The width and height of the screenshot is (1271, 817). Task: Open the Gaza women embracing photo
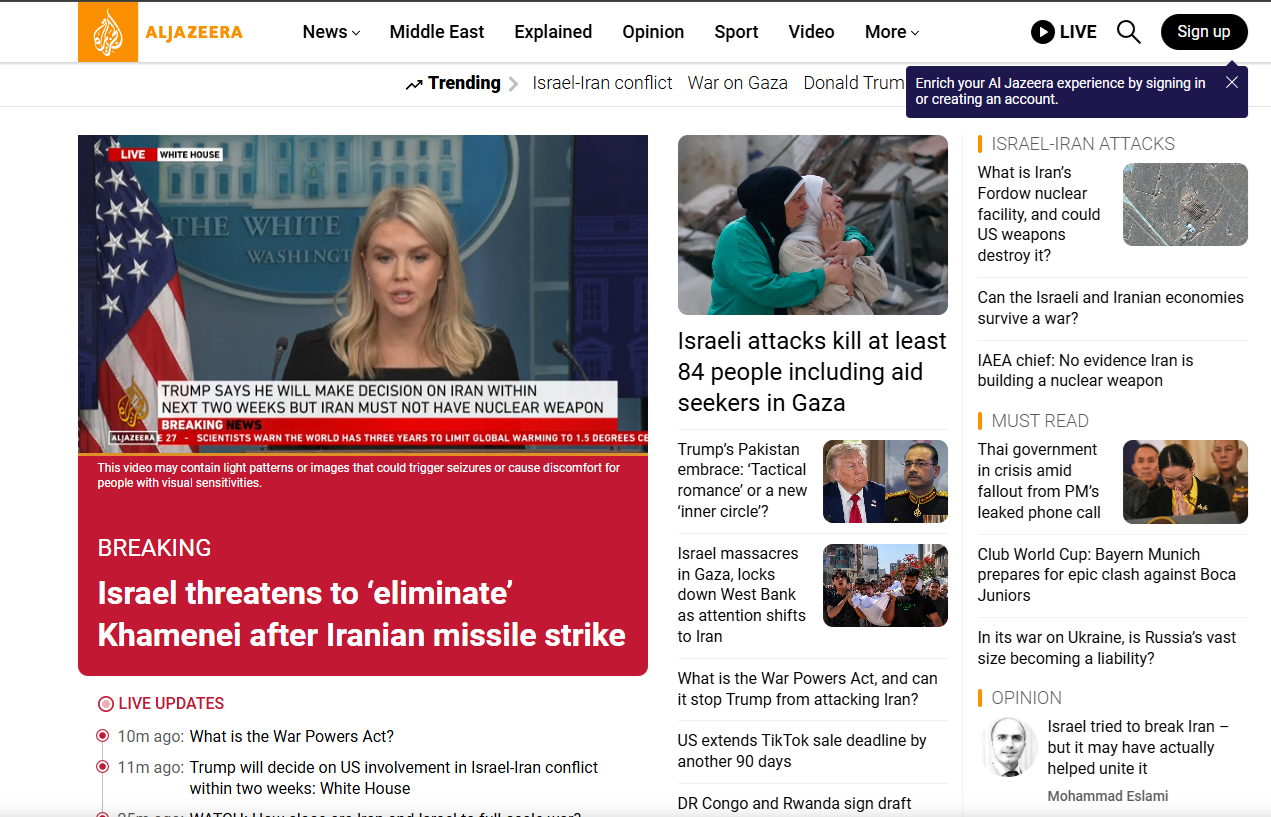click(x=812, y=225)
